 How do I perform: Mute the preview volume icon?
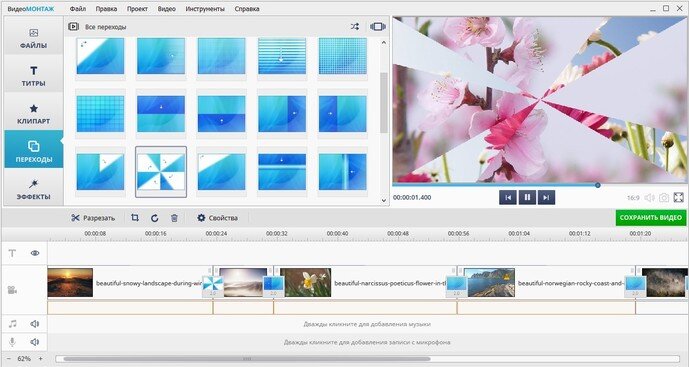click(649, 198)
